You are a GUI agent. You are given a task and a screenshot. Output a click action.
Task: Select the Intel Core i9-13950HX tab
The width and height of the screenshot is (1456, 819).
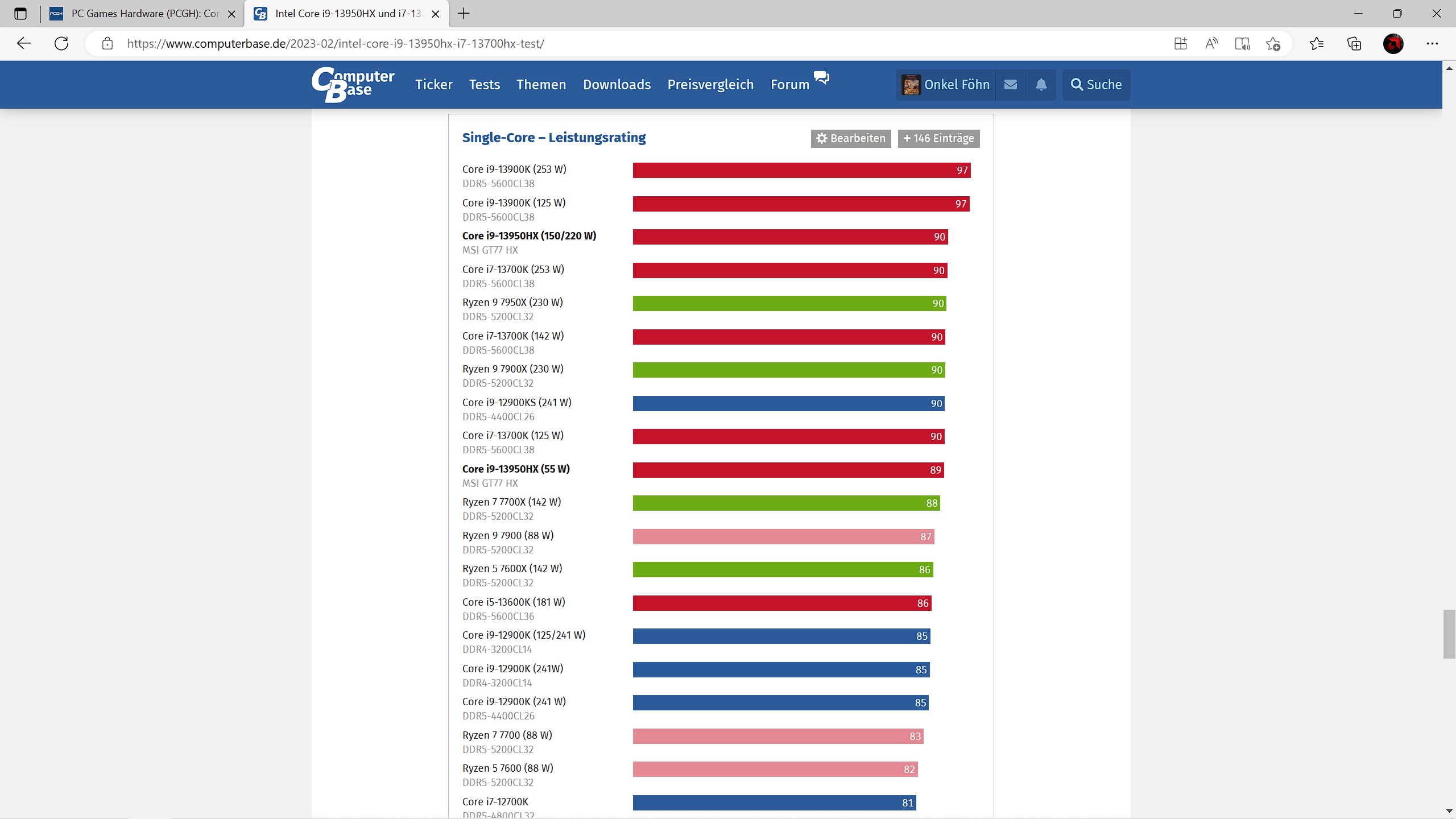[x=346, y=14]
